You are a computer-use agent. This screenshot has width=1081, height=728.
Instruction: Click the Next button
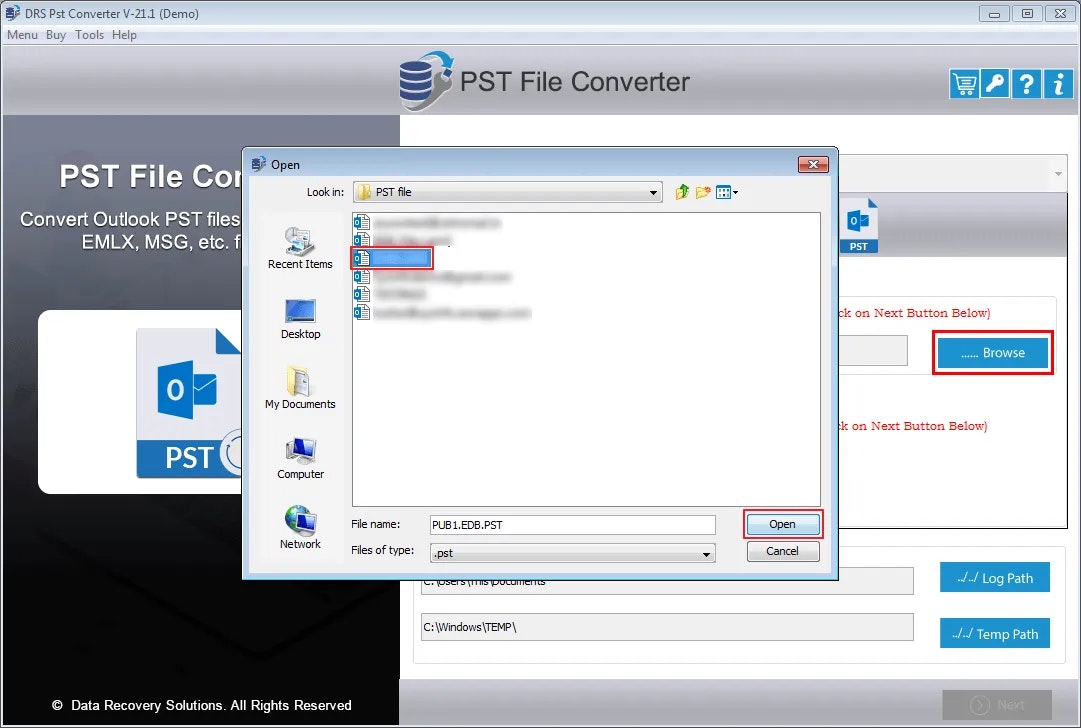pos(997,705)
